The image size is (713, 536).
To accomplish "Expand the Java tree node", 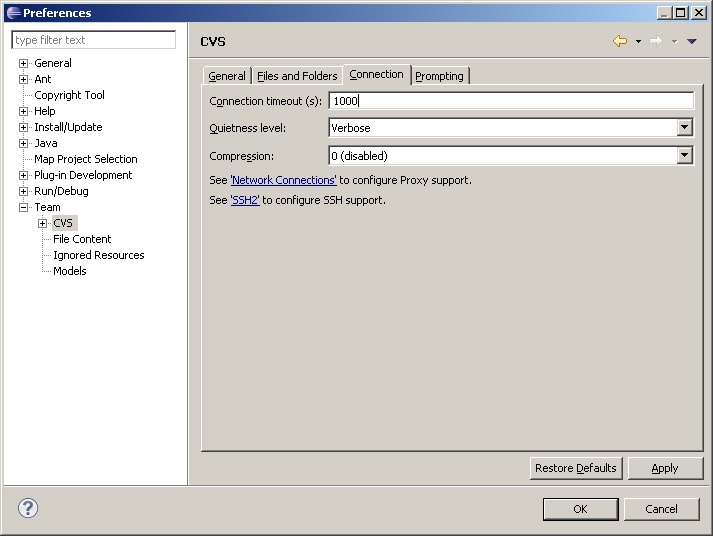I will pyautogui.click(x=24, y=143).
